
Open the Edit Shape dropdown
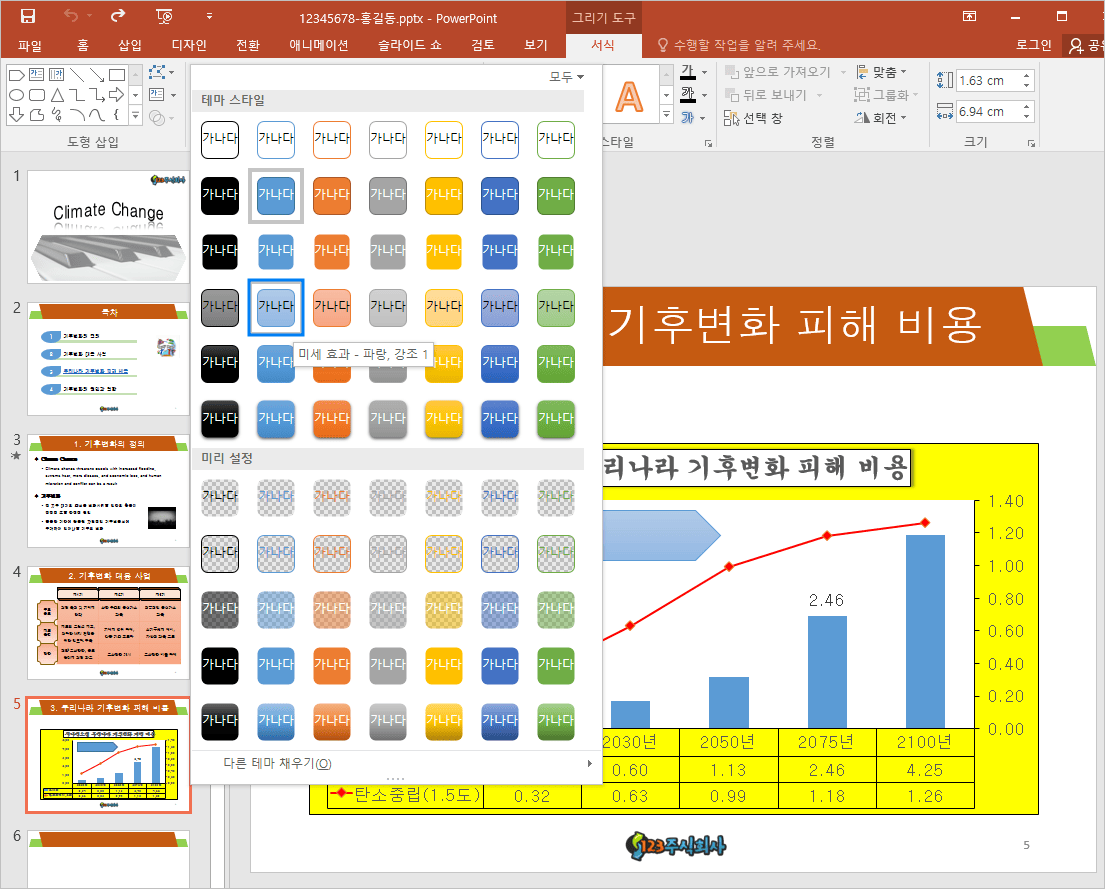(x=162, y=73)
